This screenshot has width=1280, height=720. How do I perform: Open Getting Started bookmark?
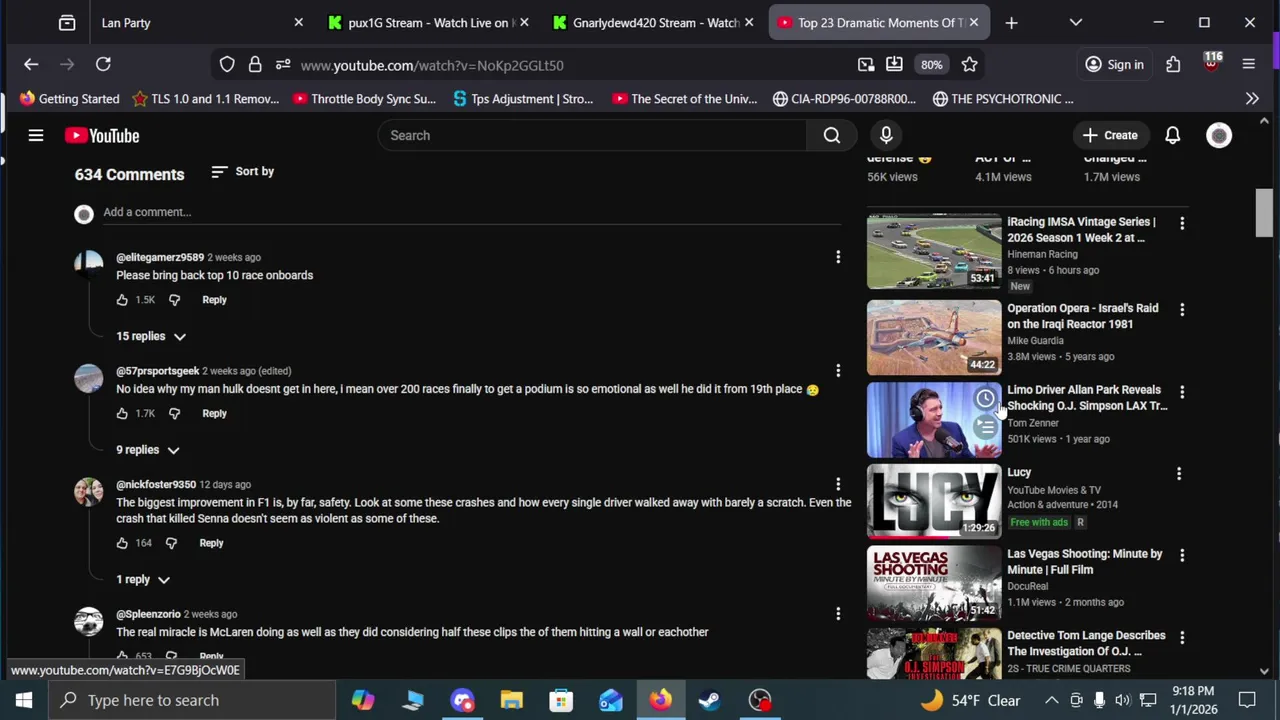69,99
